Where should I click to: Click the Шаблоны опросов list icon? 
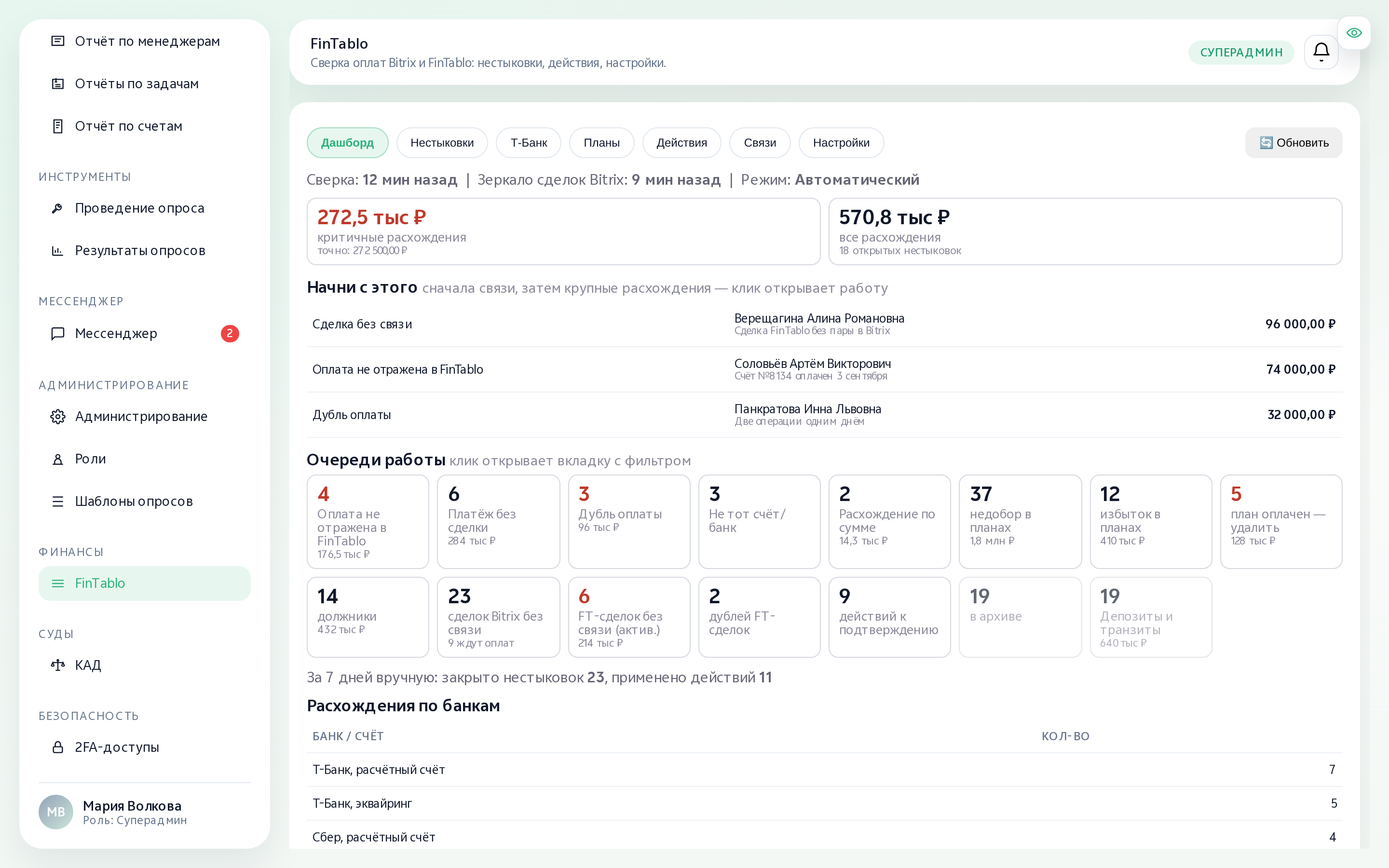coord(57,502)
